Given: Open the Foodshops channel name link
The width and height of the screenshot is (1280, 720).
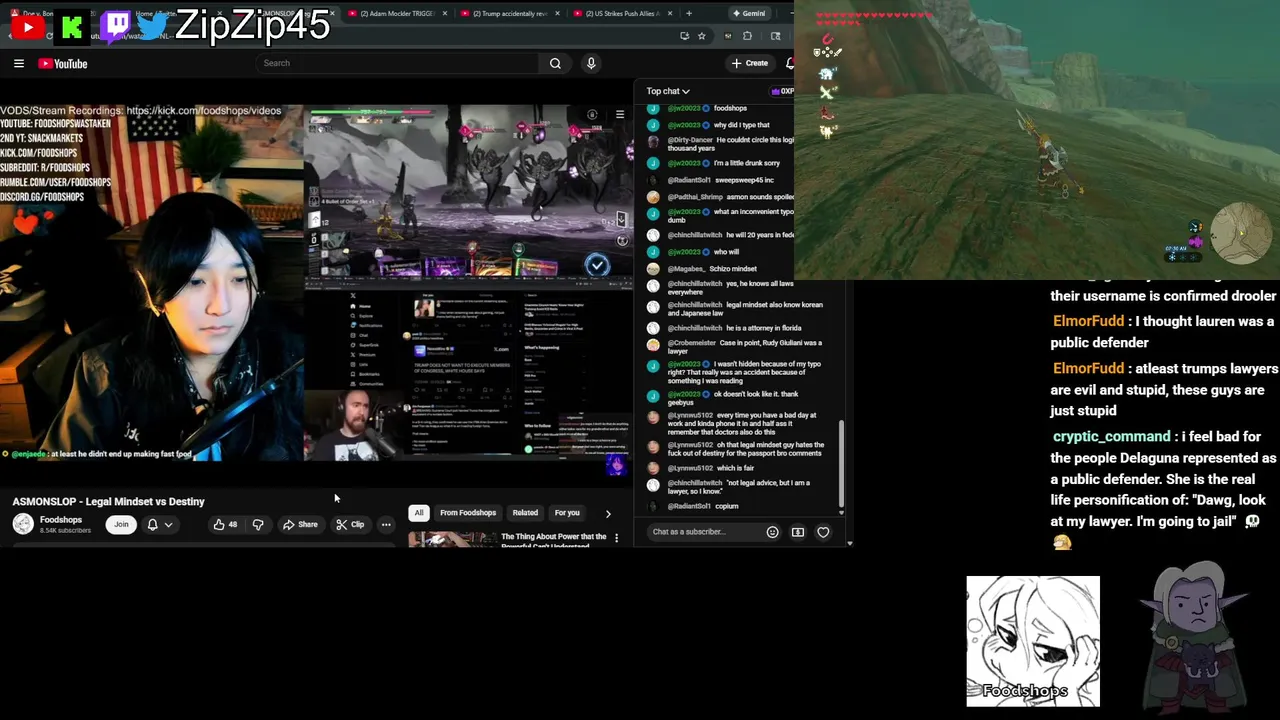Looking at the screenshot, I should tap(61, 520).
